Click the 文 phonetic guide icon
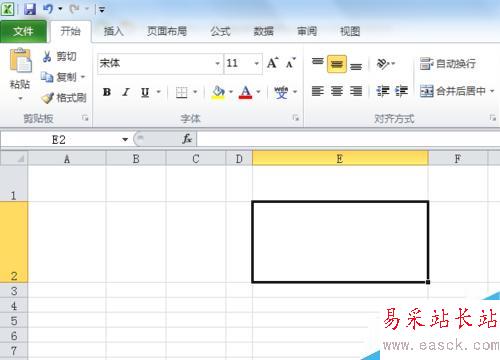The height and width of the screenshot is (360, 500). pyautogui.click(x=281, y=92)
